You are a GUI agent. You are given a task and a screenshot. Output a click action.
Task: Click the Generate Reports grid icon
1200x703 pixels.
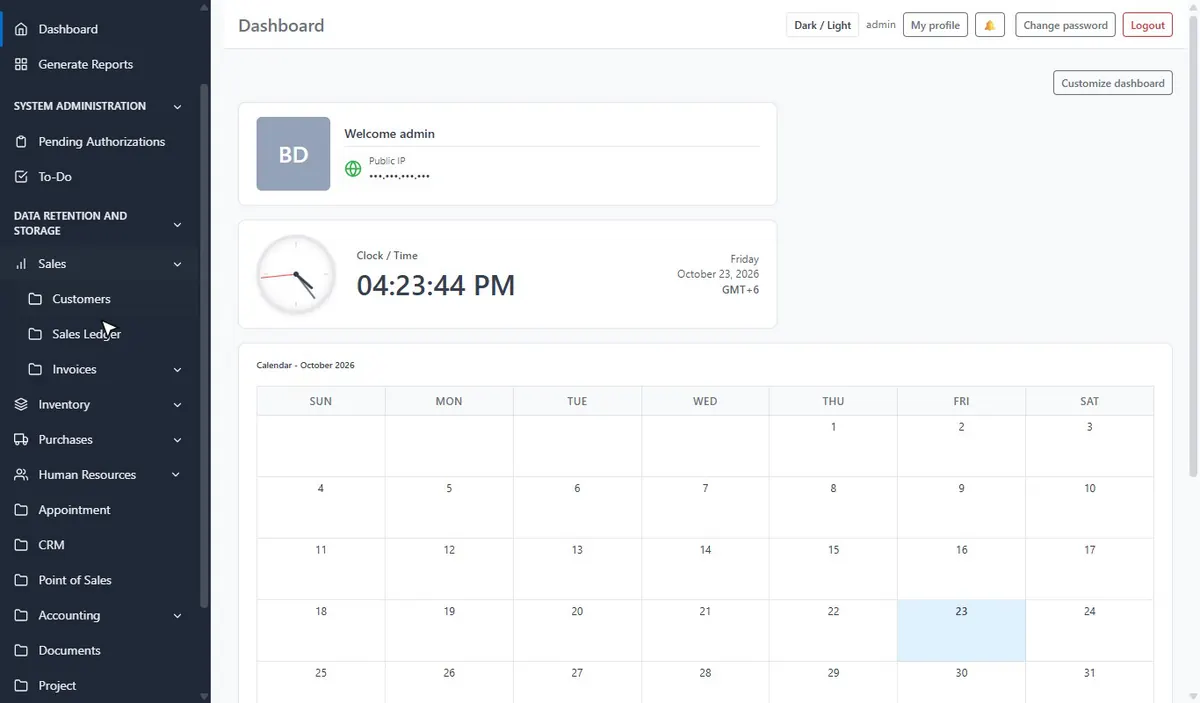[21, 64]
